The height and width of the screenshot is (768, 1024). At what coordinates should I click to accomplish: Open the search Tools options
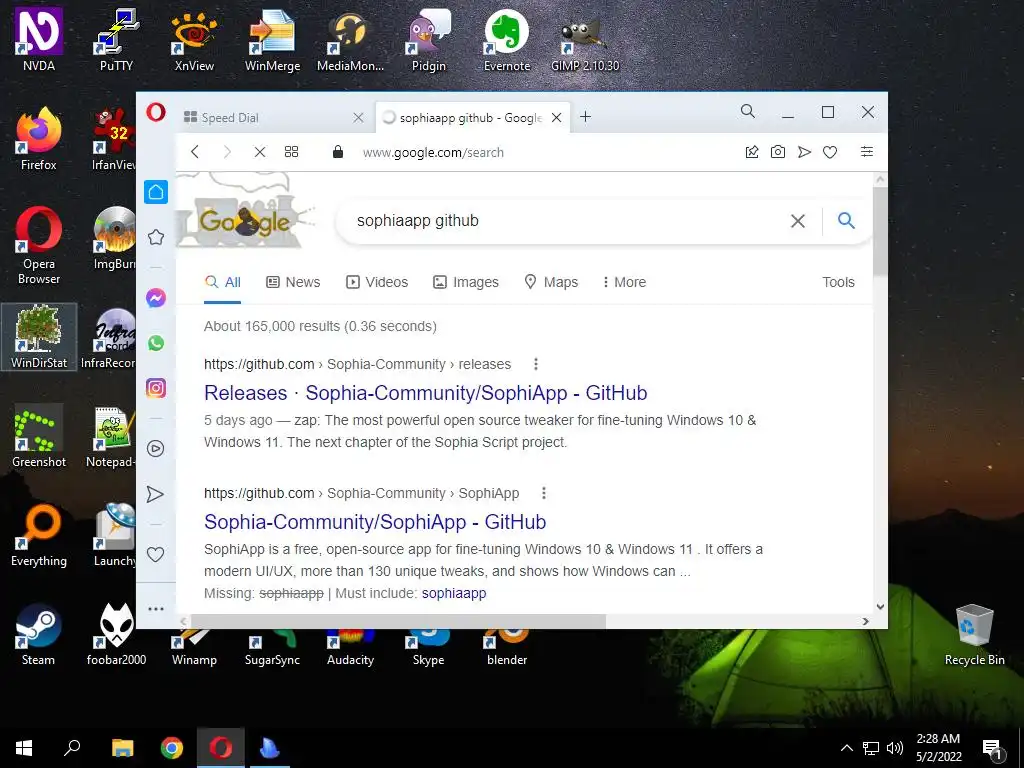tap(838, 282)
